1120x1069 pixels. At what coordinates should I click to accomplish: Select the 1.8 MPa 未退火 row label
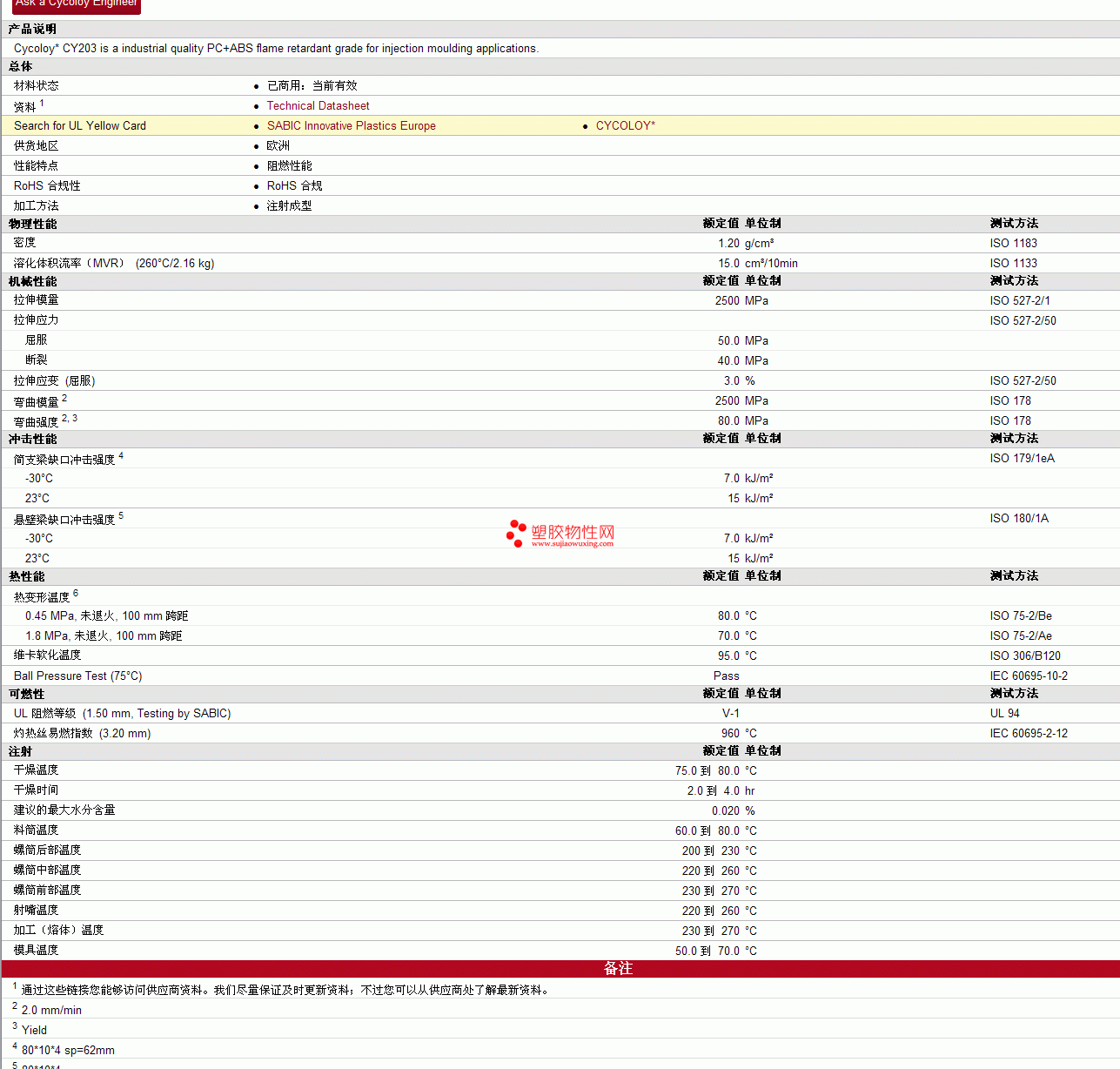click(104, 635)
